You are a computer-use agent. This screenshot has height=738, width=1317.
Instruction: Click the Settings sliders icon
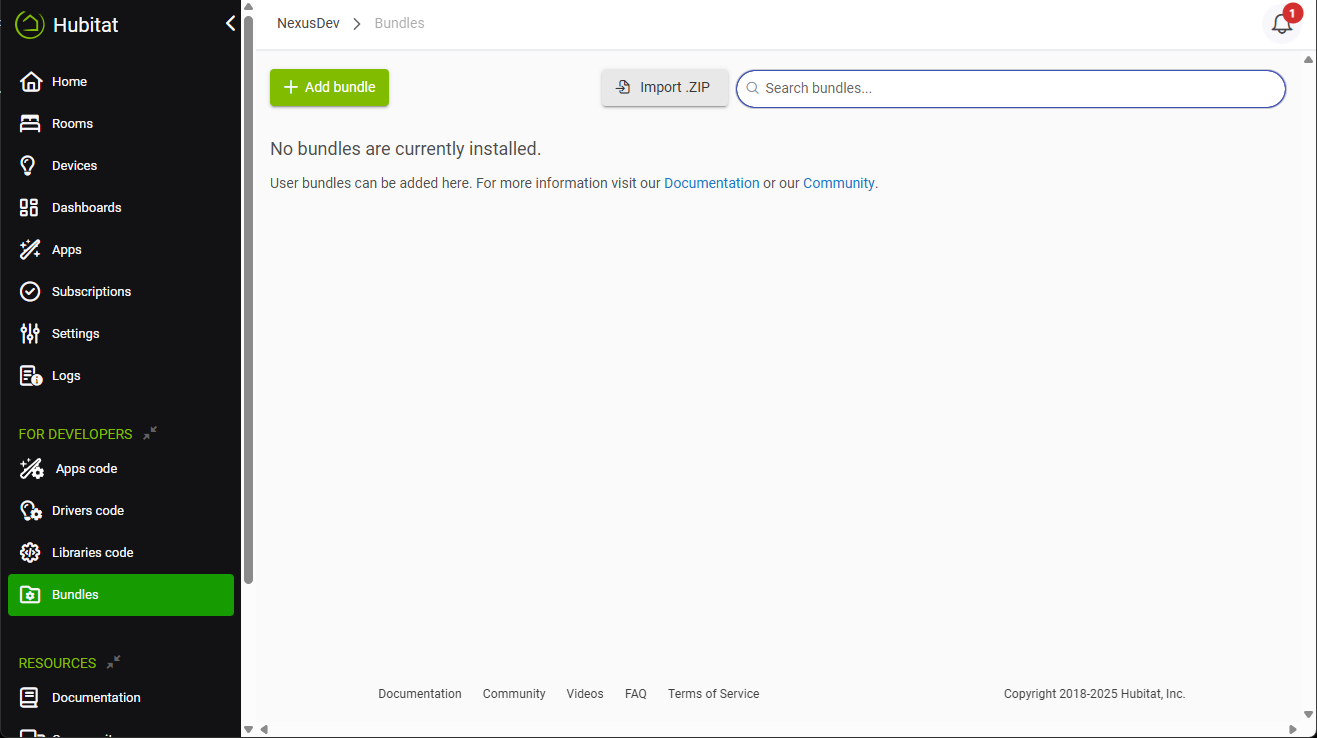pos(30,334)
